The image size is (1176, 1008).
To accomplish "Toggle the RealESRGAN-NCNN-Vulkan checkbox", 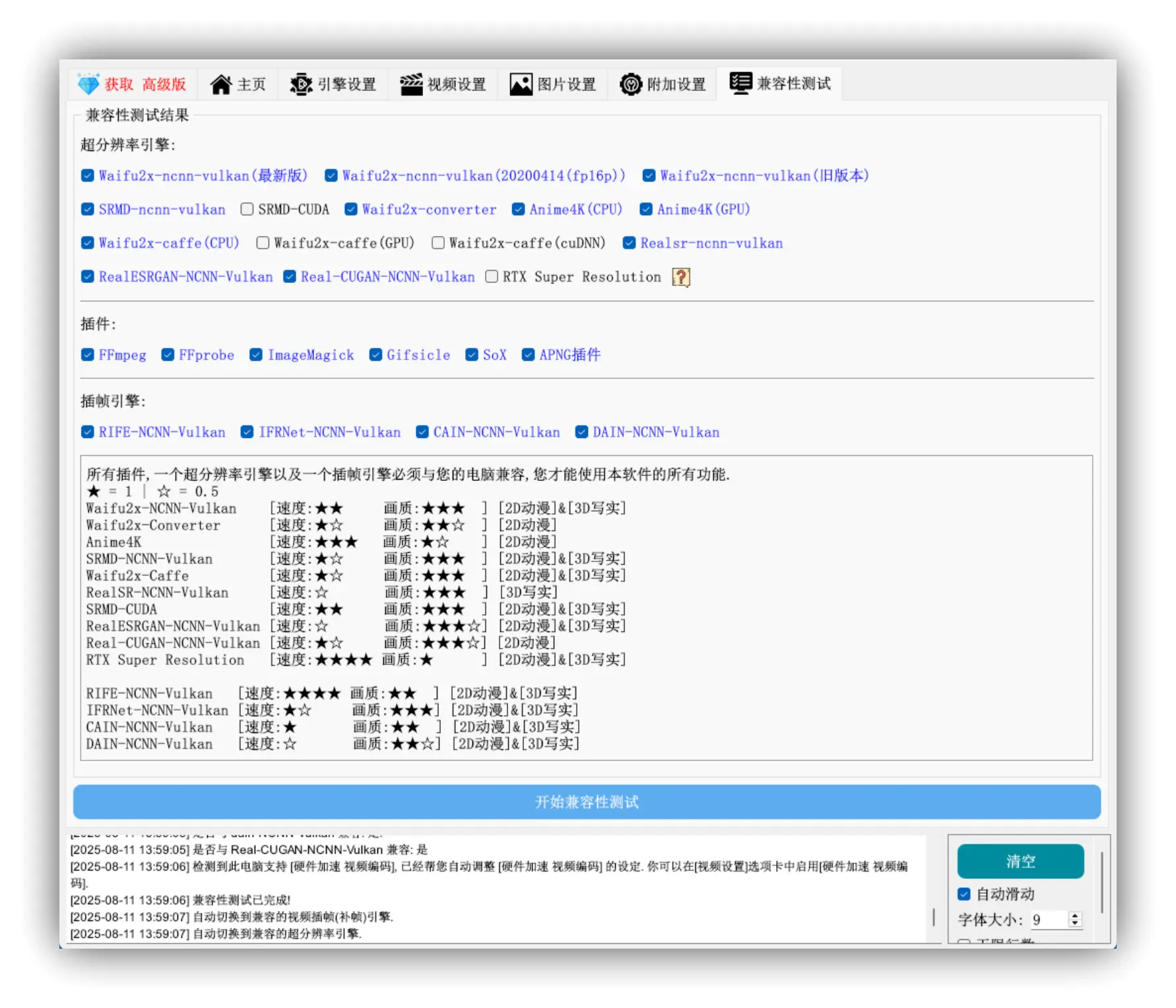I will [x=87, y=276].
